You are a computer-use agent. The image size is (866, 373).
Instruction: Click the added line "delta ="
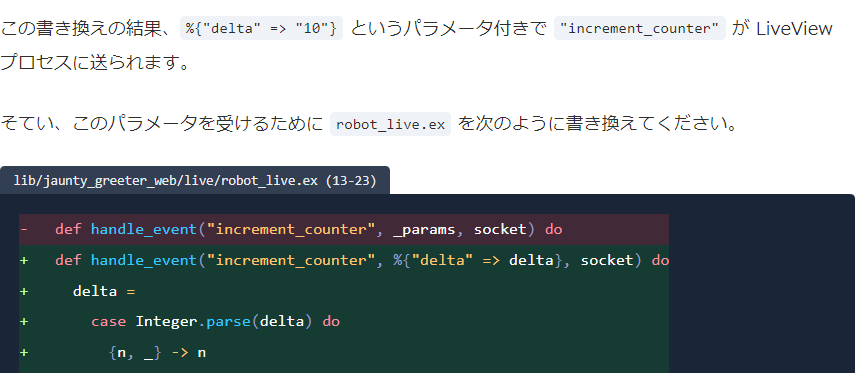click(x=344, y=291)
